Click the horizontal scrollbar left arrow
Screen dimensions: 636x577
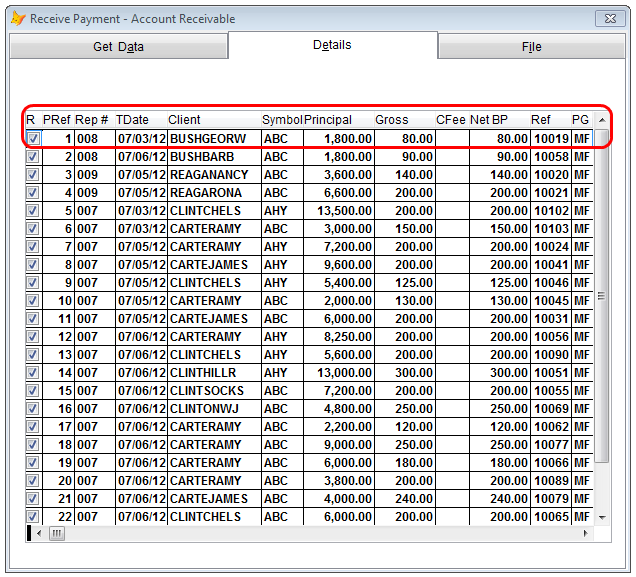(39, 533)
